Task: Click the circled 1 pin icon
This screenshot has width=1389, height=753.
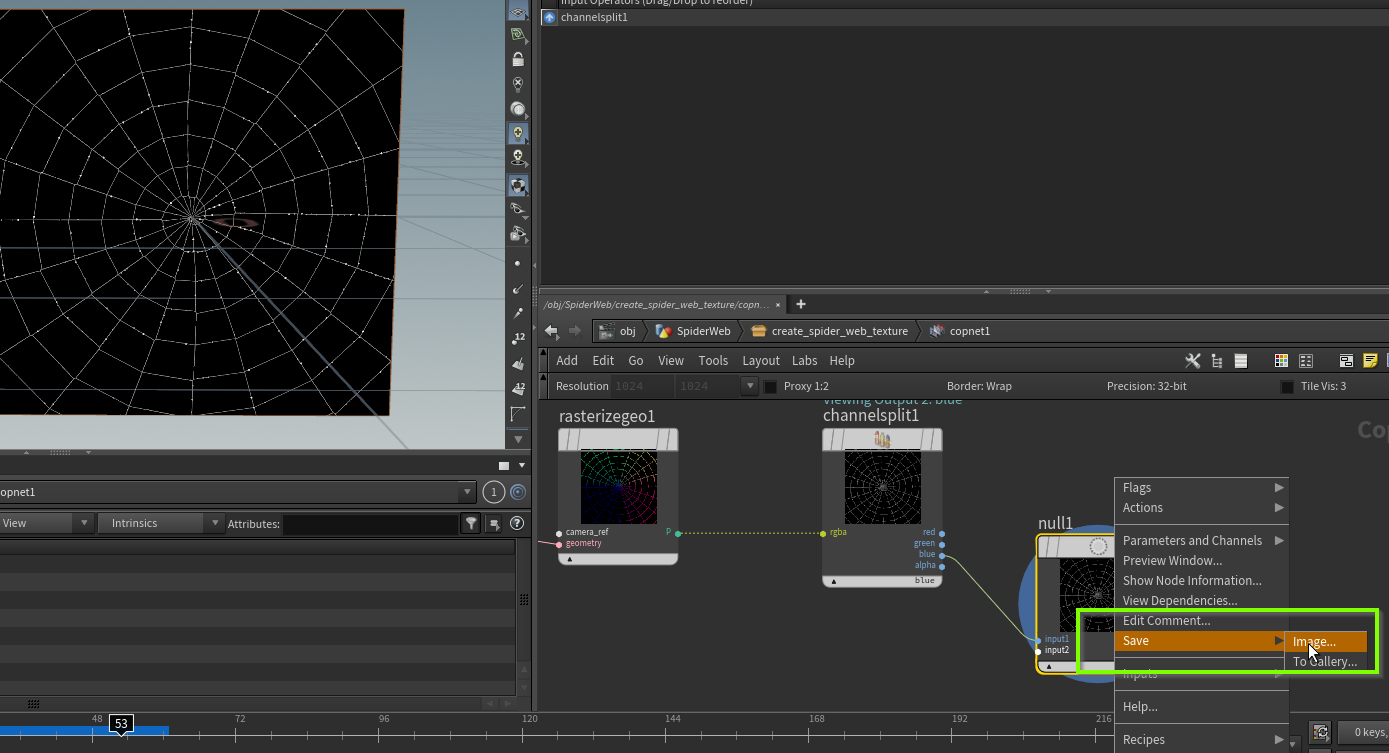Action: (493, 492)
